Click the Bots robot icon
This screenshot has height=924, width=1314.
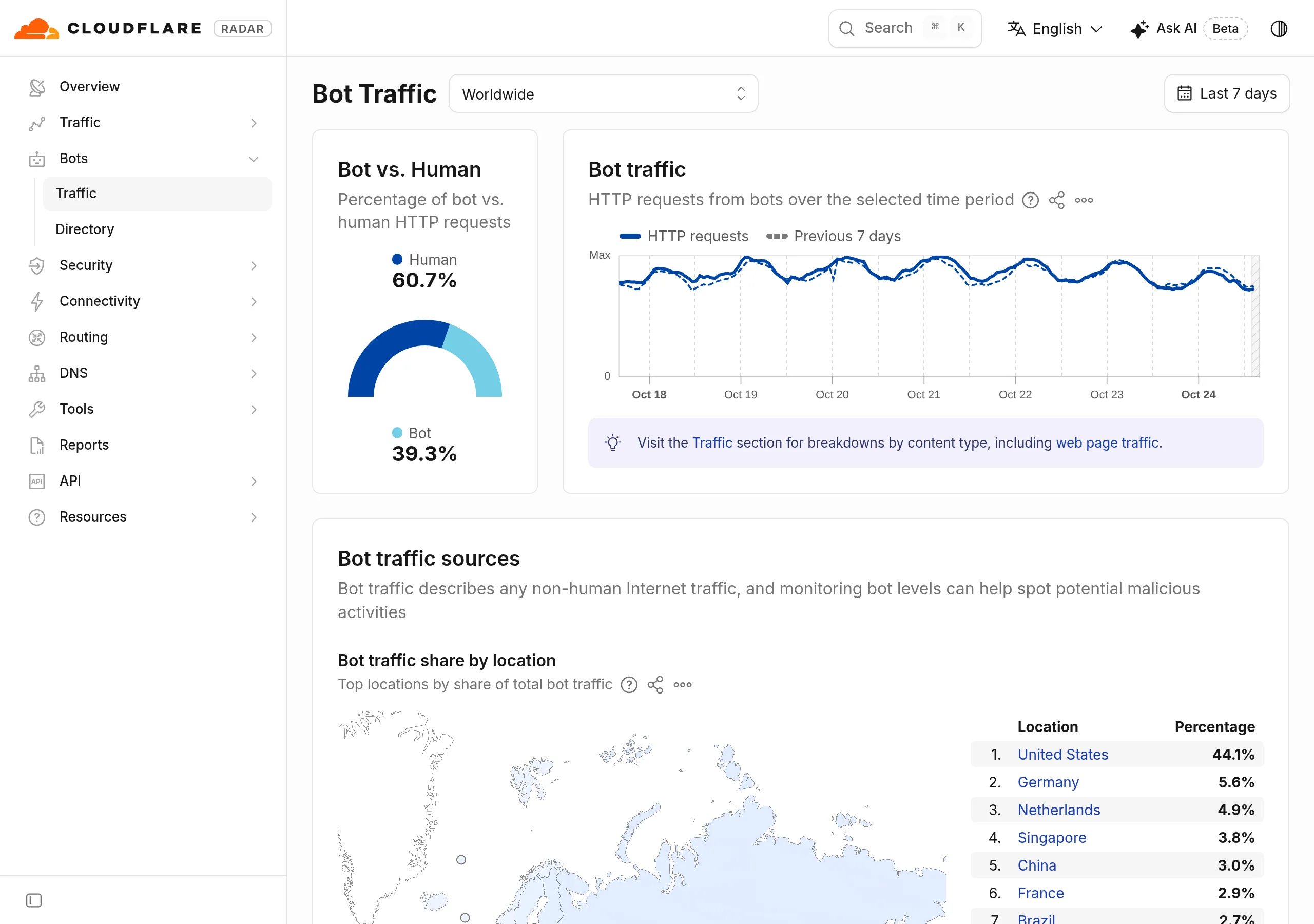click(x=36, y=159)
